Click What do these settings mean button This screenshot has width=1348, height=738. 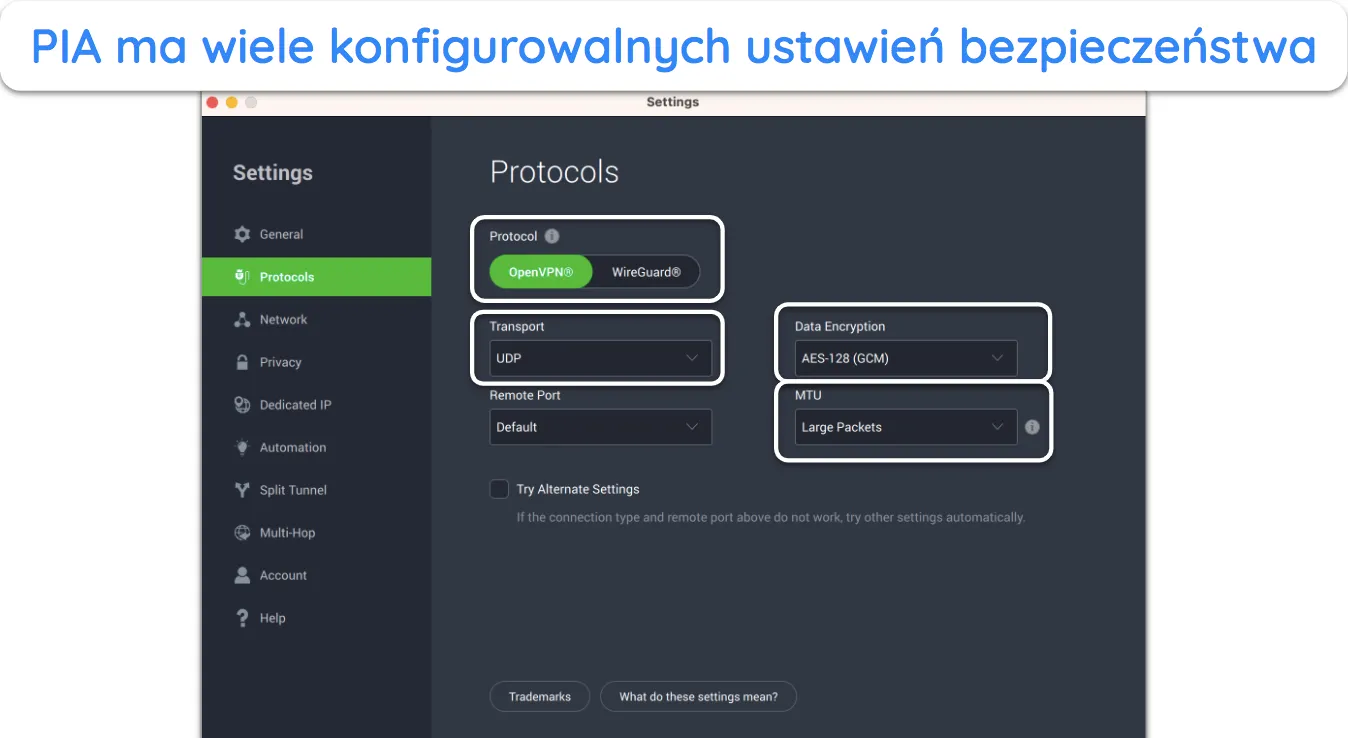(698, 697)
